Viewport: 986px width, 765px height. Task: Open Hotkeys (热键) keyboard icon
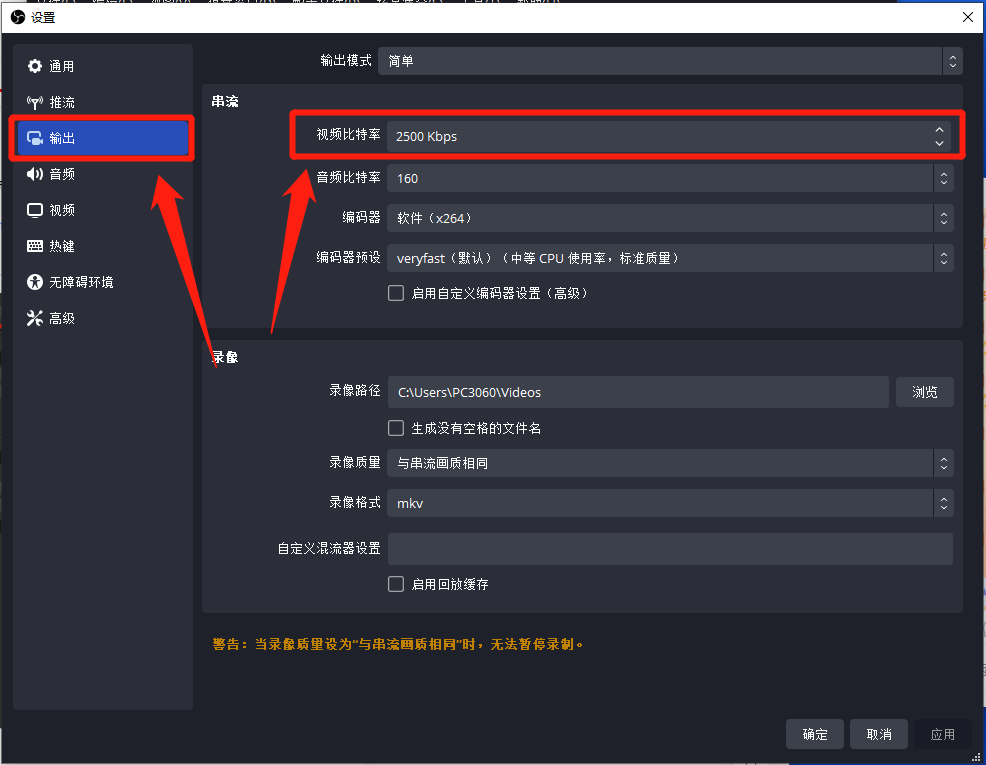(x=35, y=246)
